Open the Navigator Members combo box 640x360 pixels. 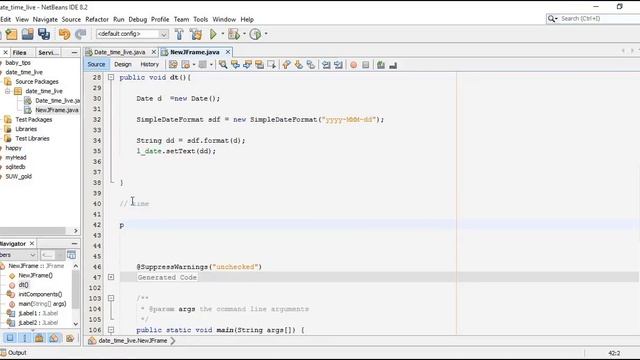pyautogui.click(x=18, y=255)
